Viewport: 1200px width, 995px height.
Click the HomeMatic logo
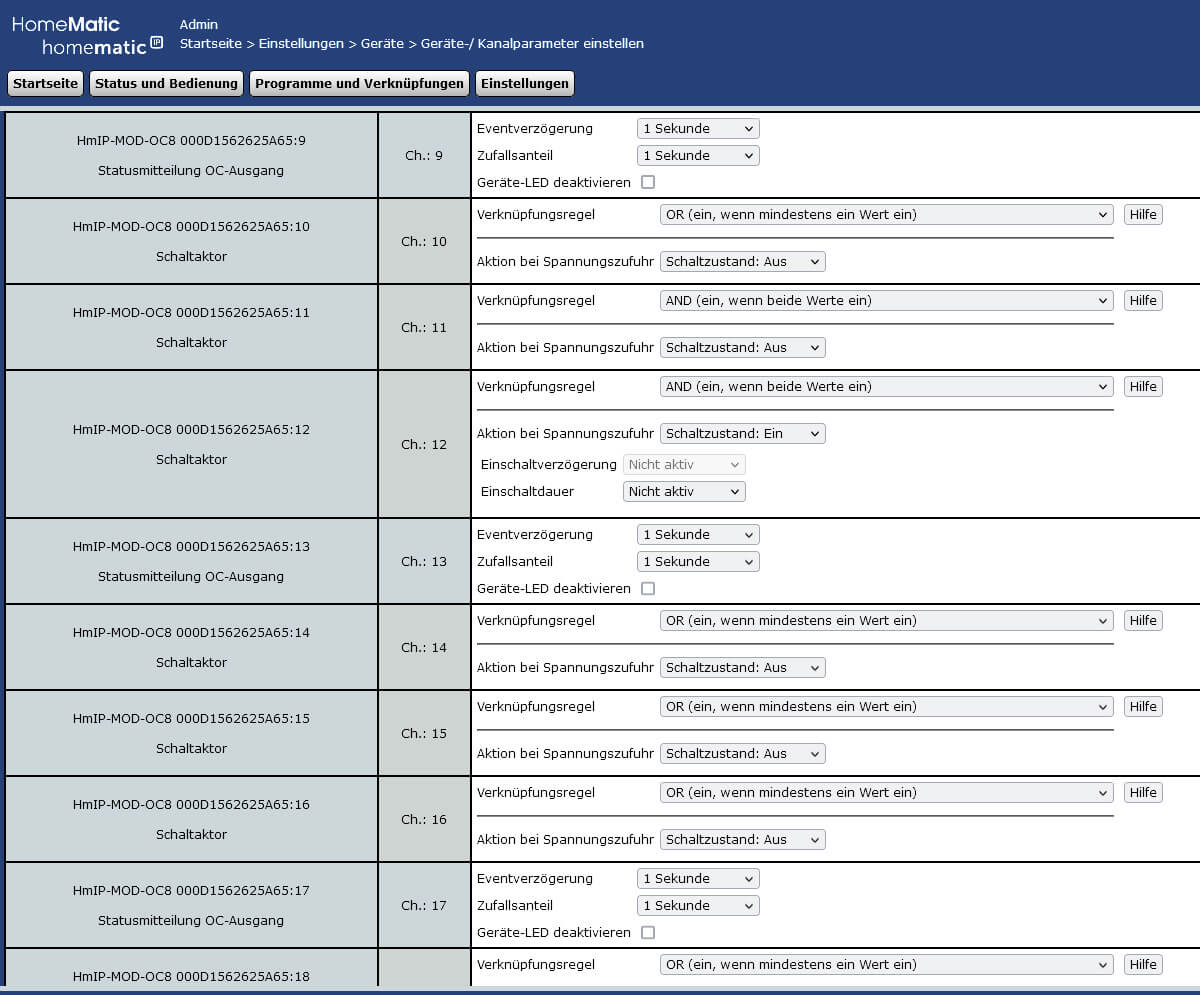click(66, 24)
